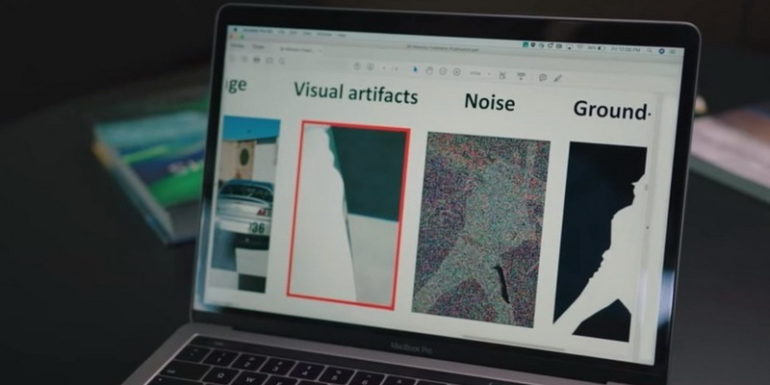Go to next page with down arrow icon
This screenshot has height=385, width=770.
point(370,67)
